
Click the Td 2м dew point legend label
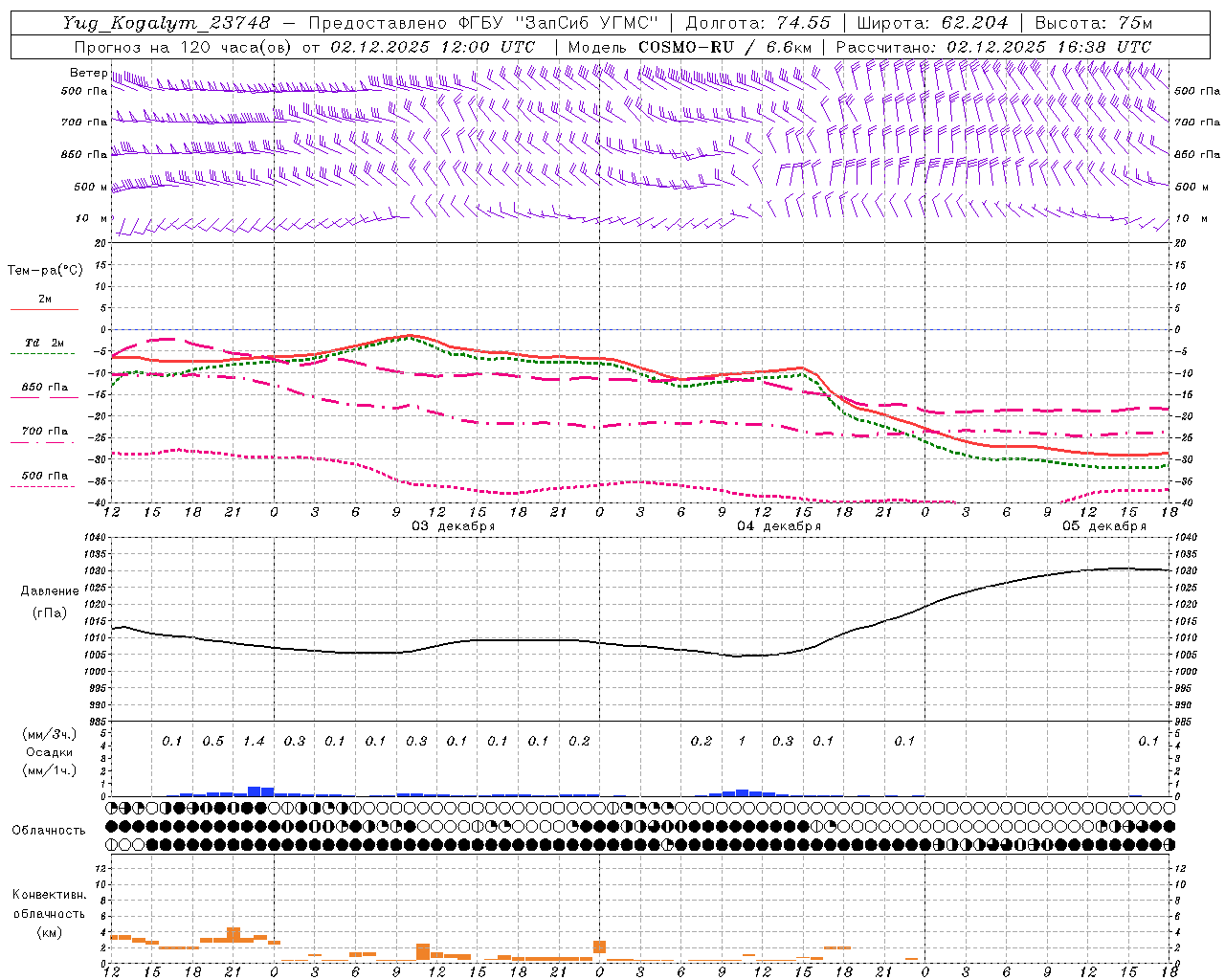tap(44, 343)
